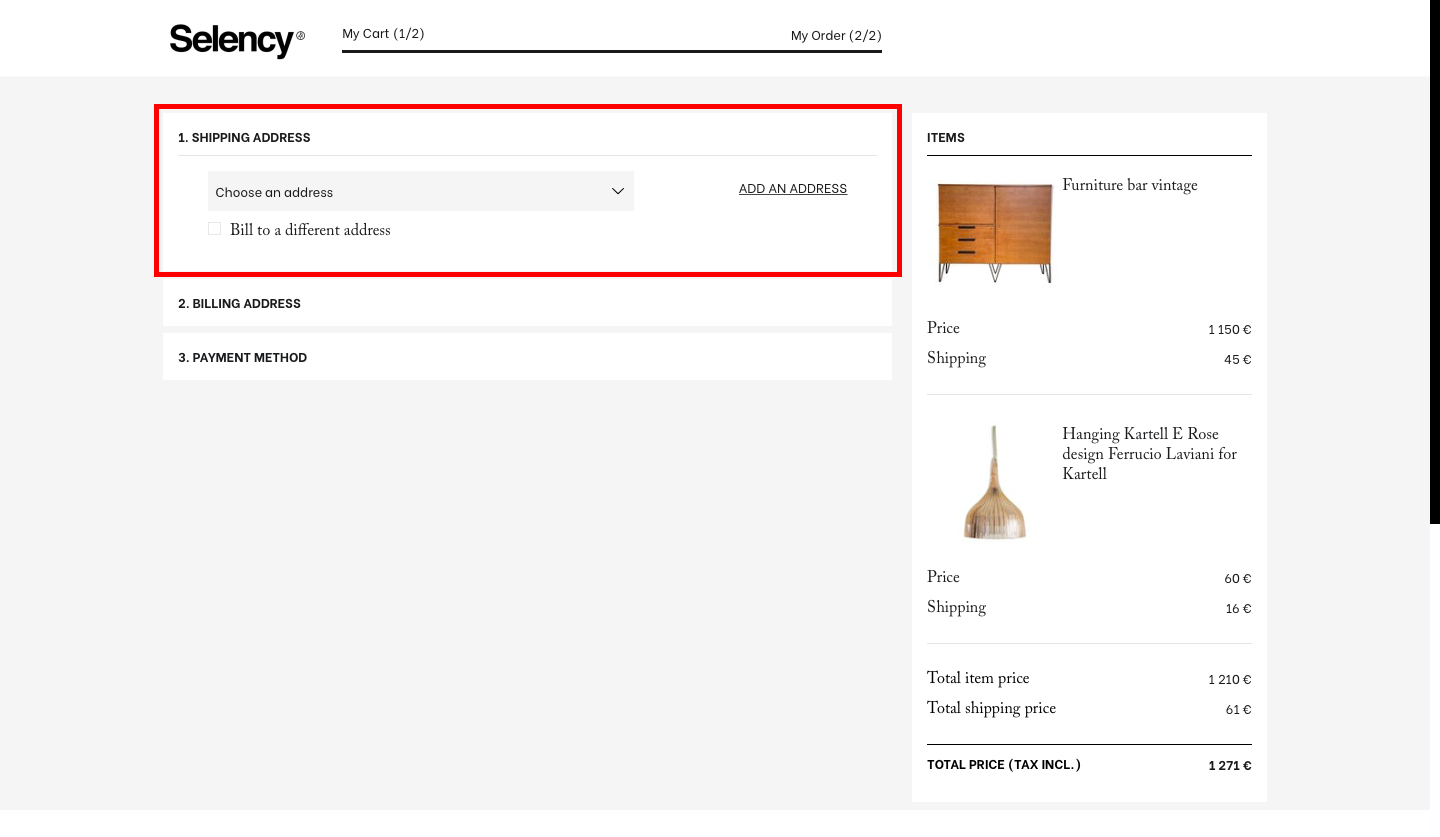Expand the 2. Billing Address section
The image size is (1440, 837).
(527, 303)
